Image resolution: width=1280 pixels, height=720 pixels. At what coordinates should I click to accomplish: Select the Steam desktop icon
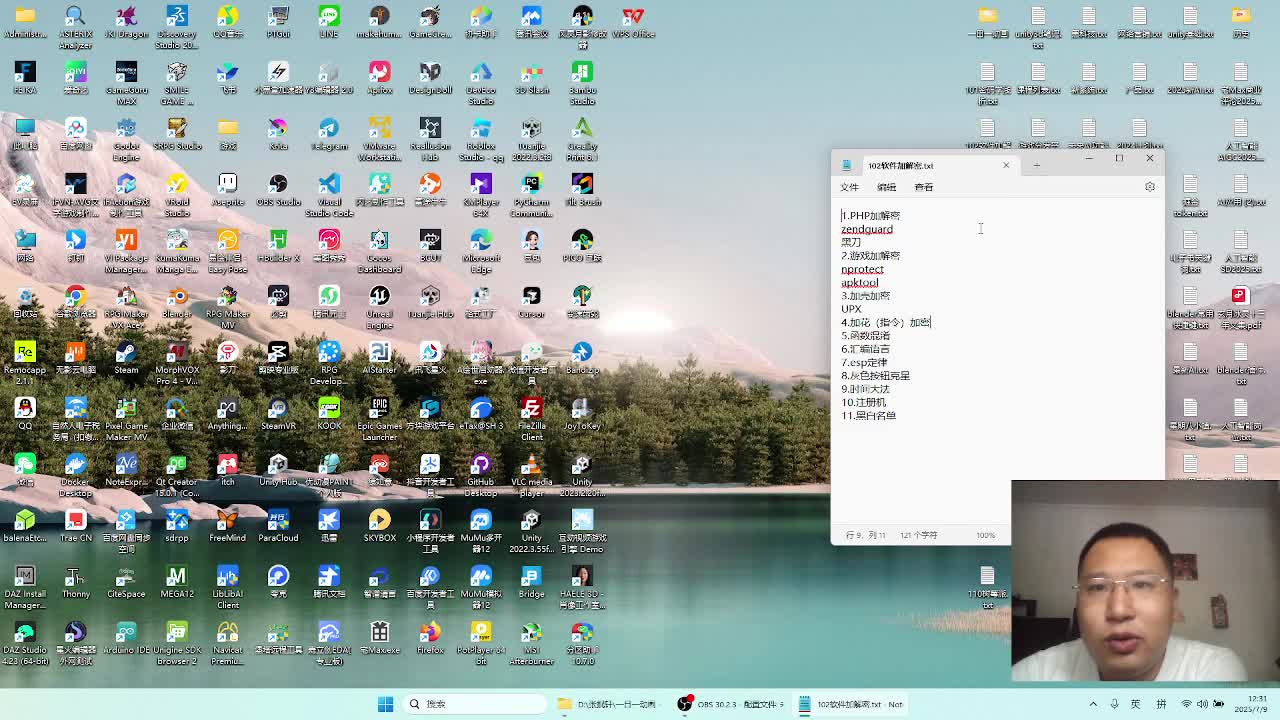126,358
